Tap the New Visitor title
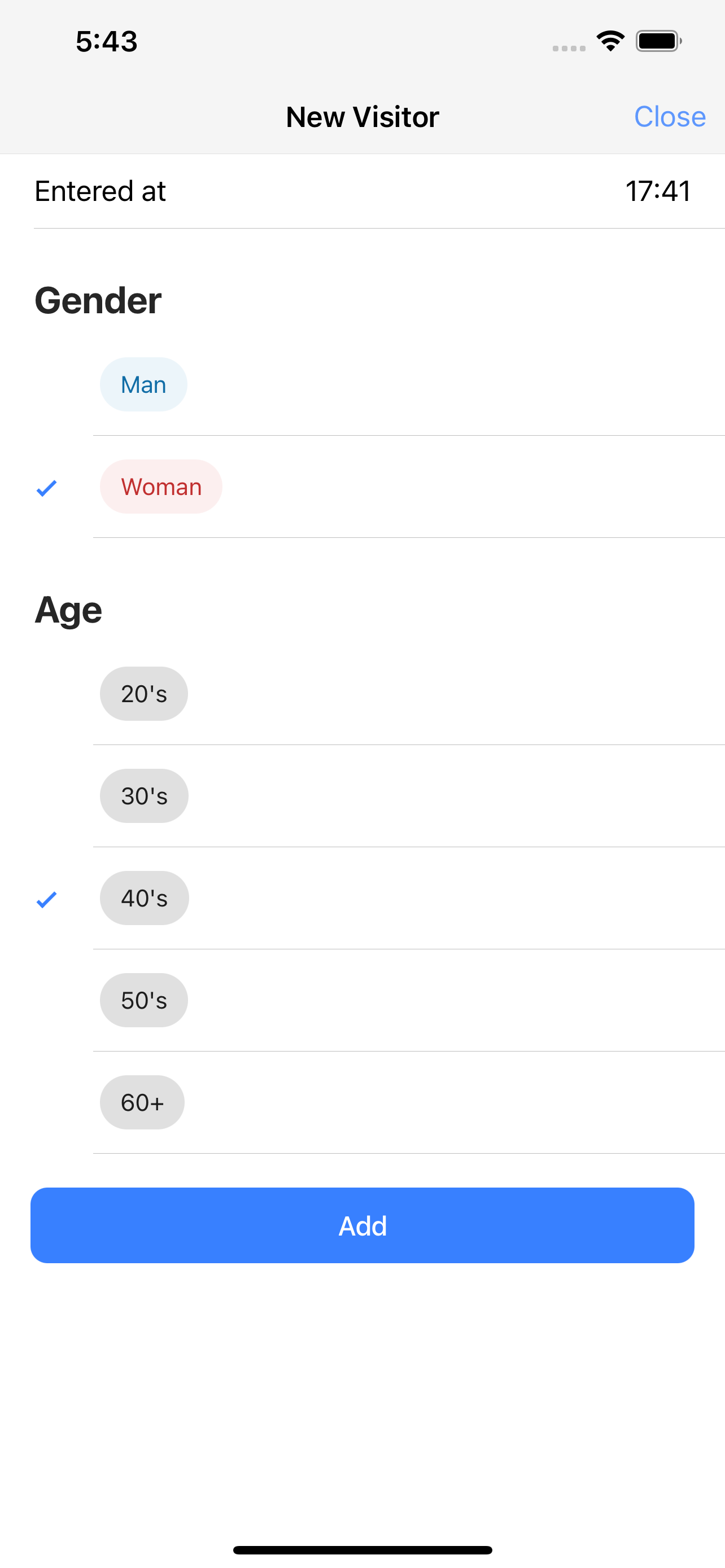Screen dimensions: 725x1568 coord(362,117)
